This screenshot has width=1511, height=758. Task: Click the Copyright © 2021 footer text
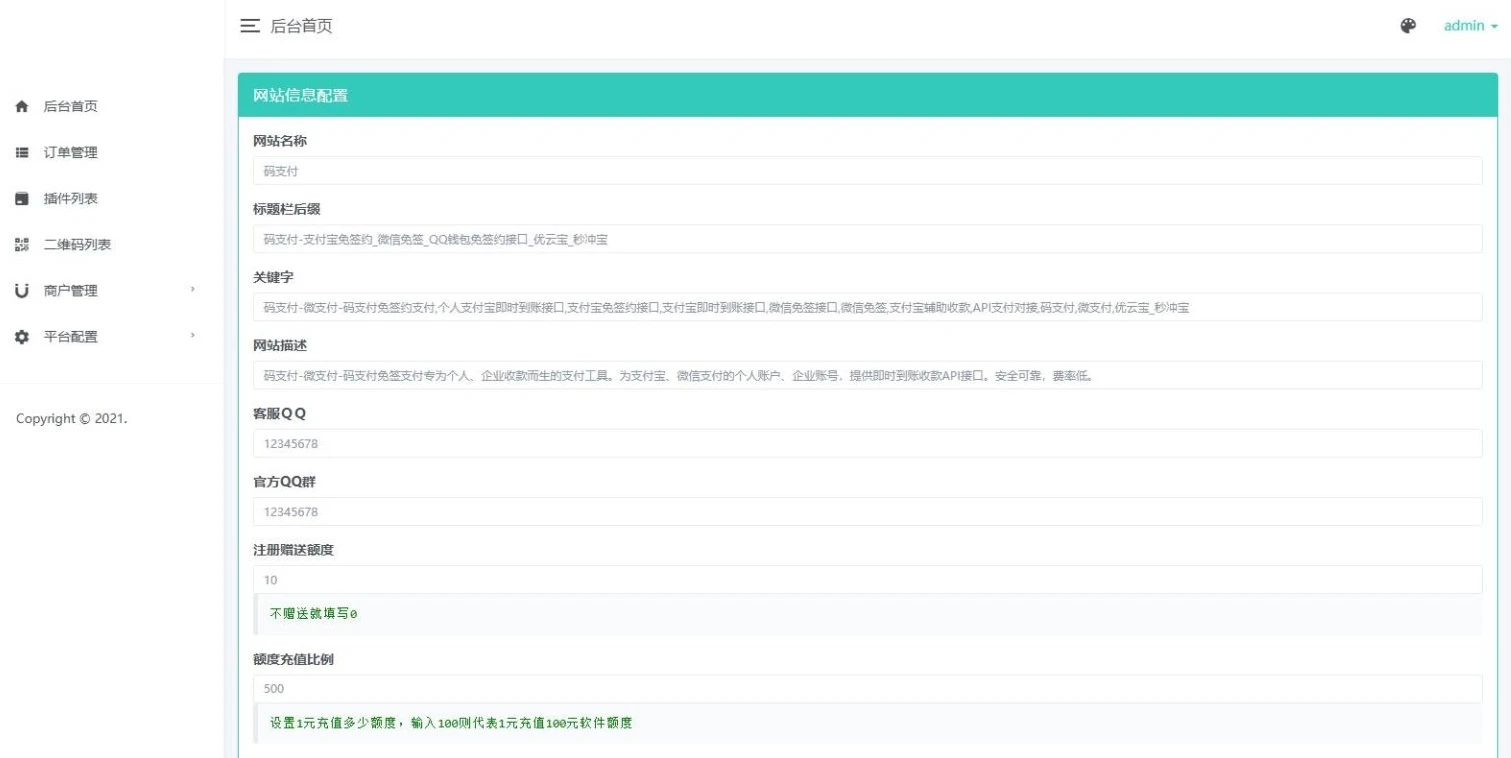[x=72, y=418]
